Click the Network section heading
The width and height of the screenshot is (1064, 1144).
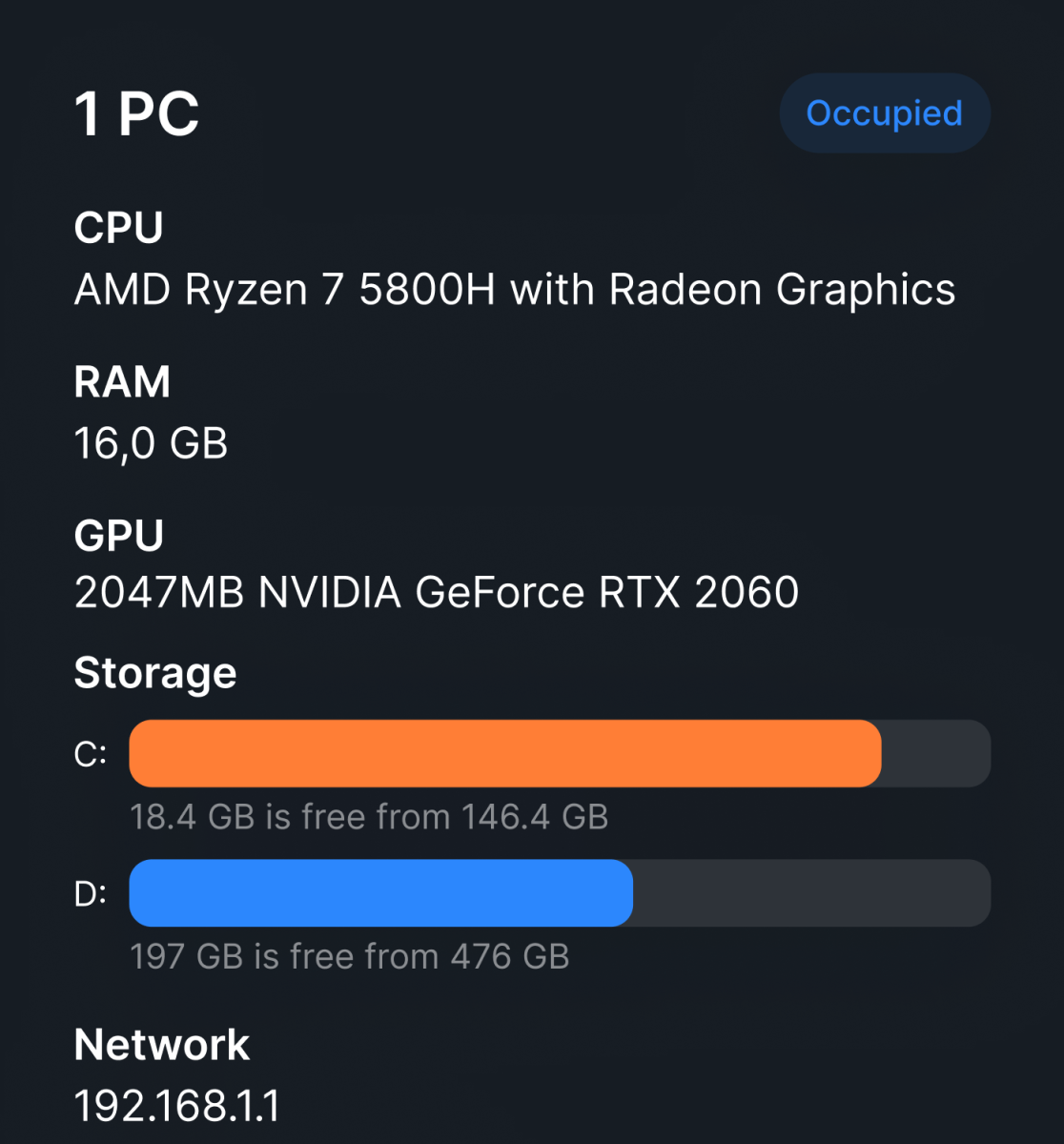[162, 1045]
